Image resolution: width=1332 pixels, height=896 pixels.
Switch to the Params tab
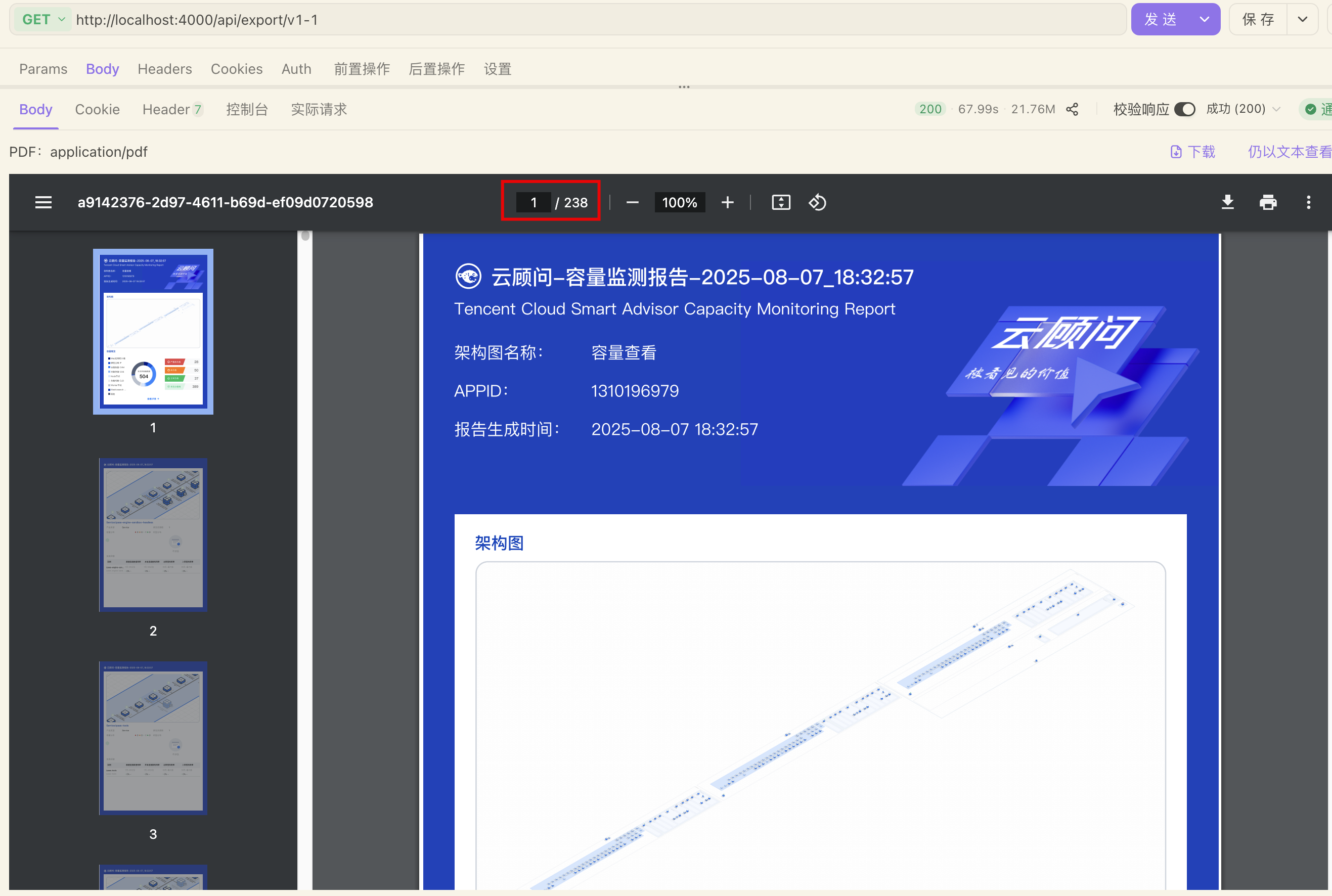(x=43, y=69)
